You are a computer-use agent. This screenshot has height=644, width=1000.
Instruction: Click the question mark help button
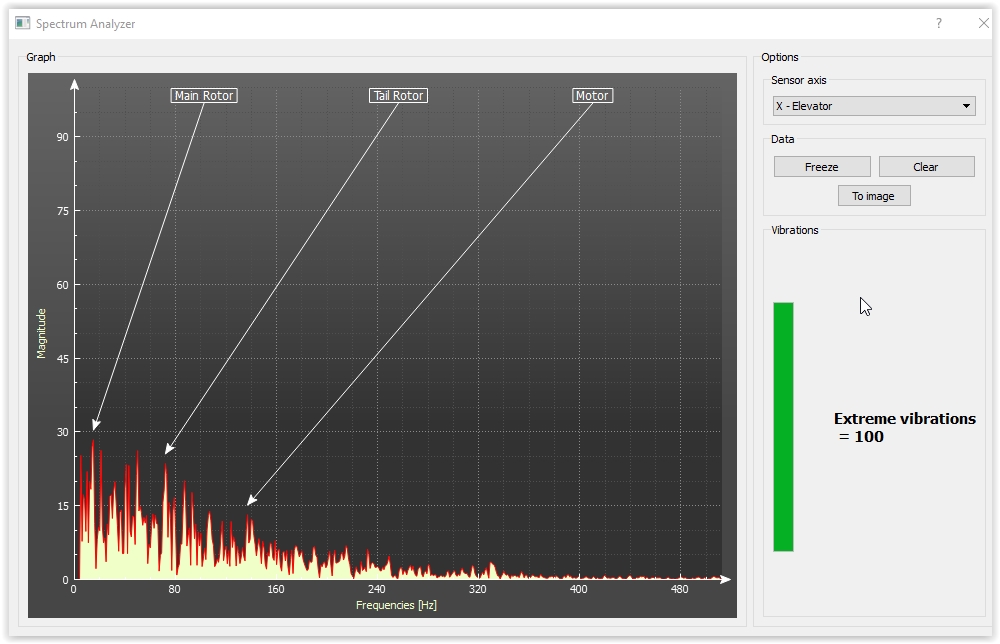[938, 23]
